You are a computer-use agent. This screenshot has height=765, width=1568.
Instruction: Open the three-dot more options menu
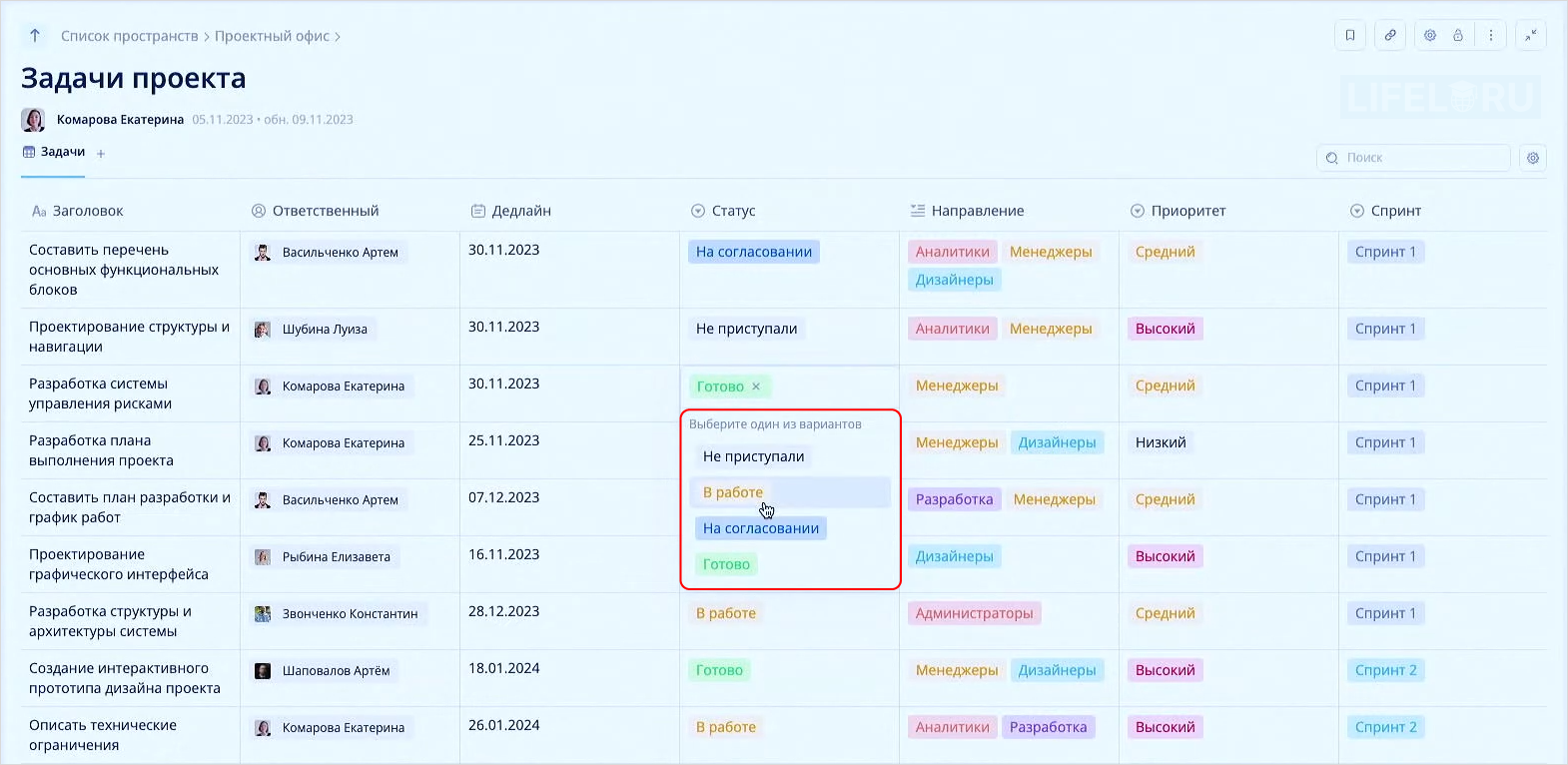tap(1491, 35)
